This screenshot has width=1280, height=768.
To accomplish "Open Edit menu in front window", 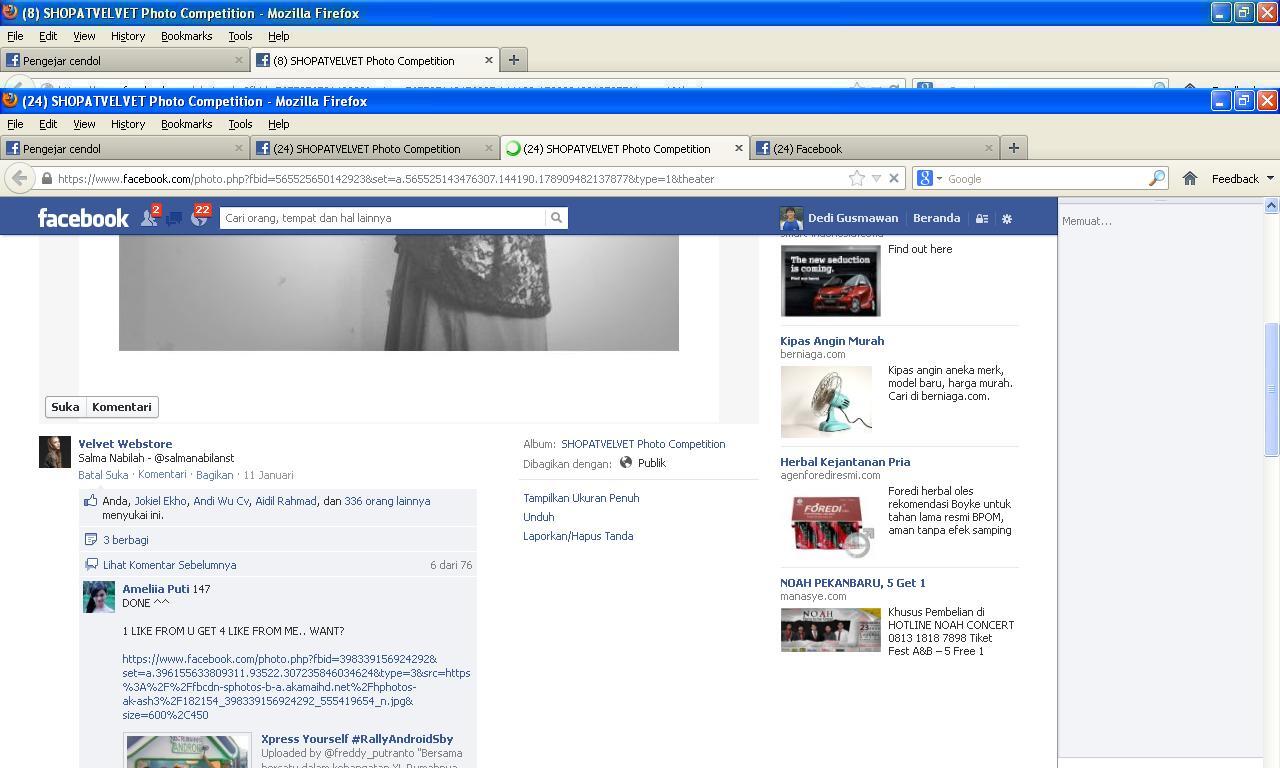I will [x=48, y=124].
